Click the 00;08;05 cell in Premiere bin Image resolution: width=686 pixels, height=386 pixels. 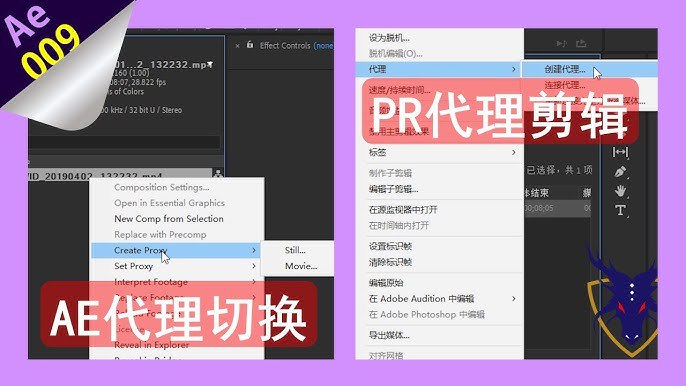(x=539, y=208)
